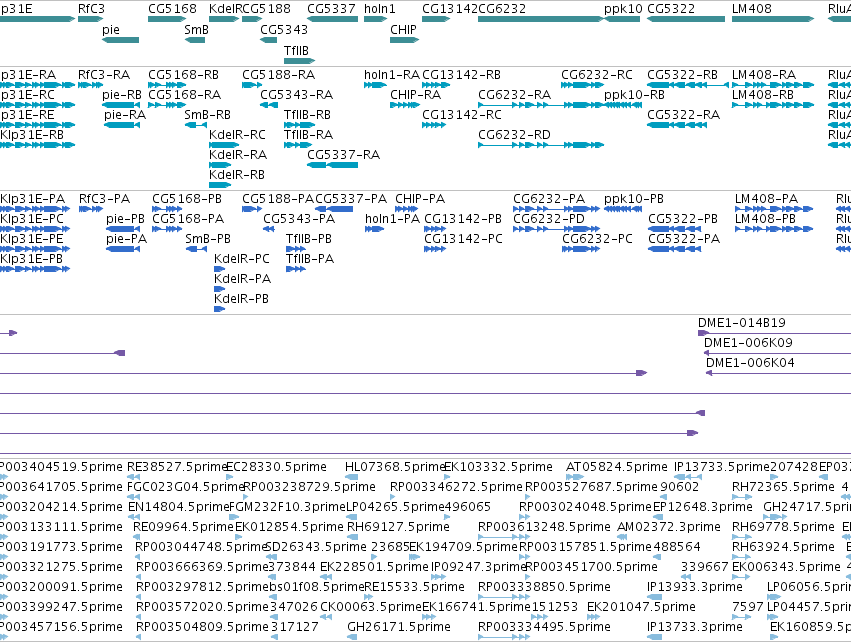The height and width of the screenshot is (642, 851).
Task: Select the RfC3-PA protein label
Action: tap(104, 199)
